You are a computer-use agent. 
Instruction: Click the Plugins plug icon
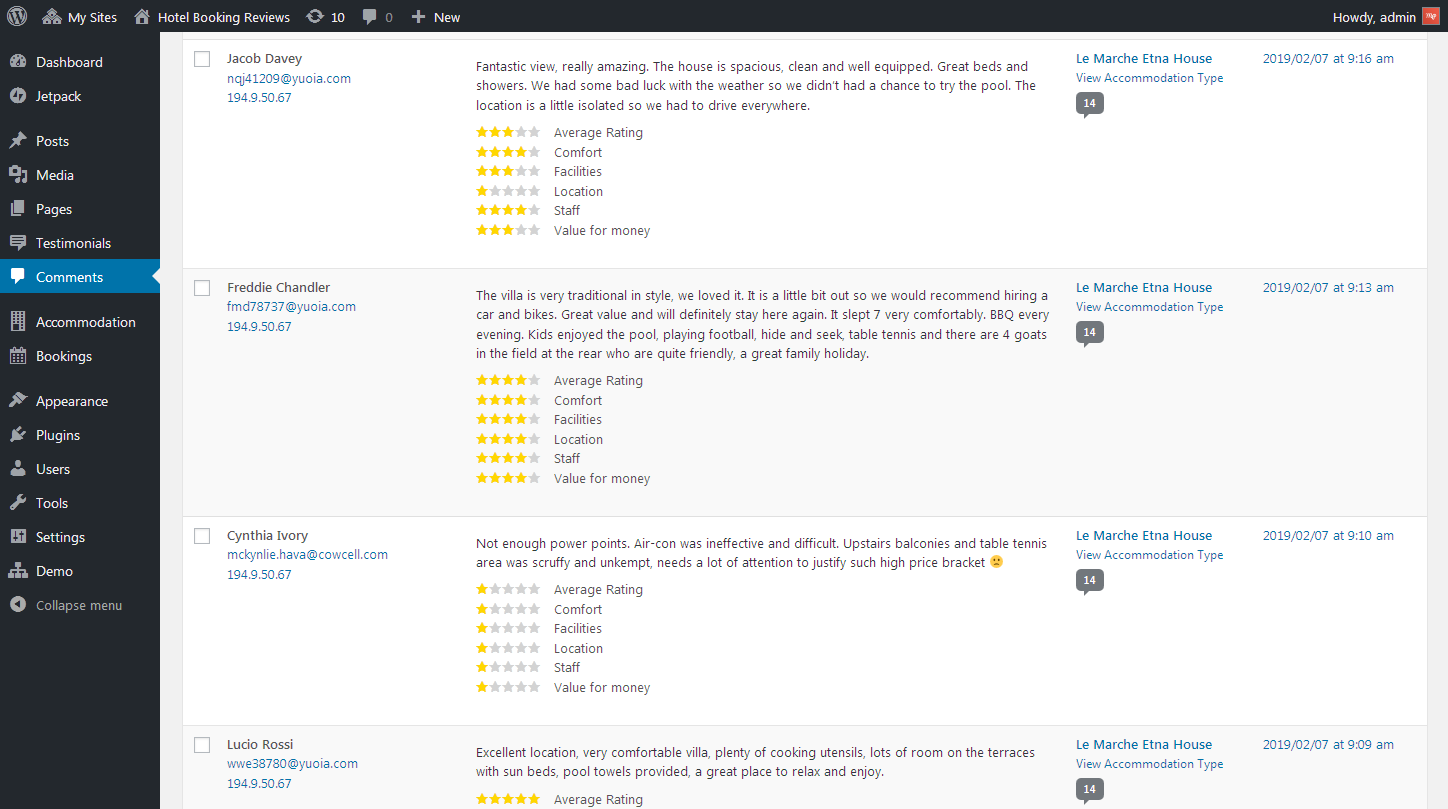point(18,435)
